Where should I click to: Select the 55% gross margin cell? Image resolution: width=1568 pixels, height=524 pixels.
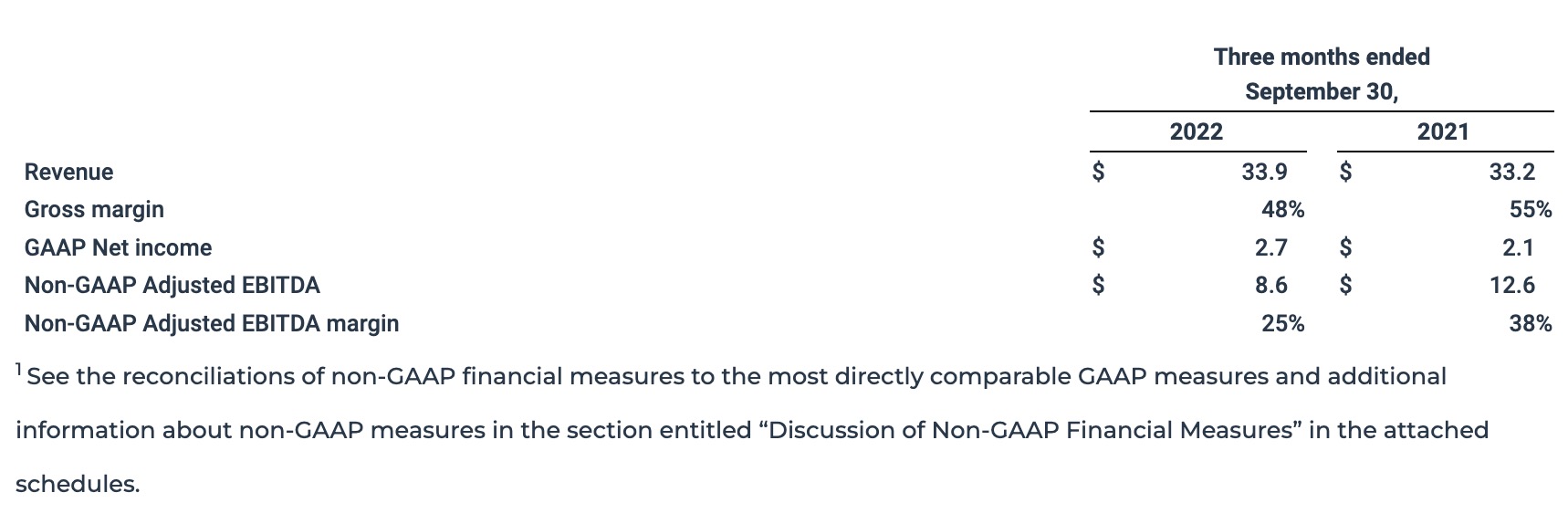pos(1530,209)
